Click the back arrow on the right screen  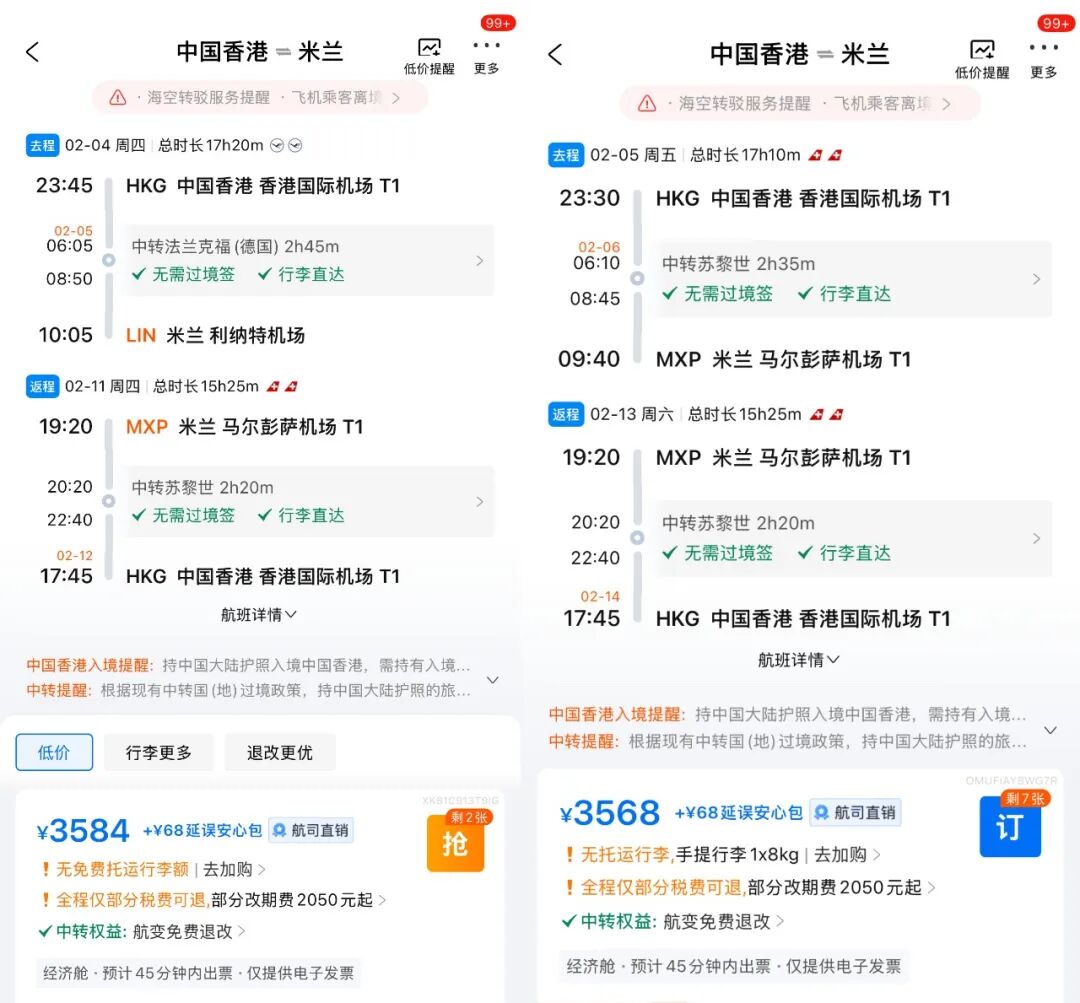(x=555, y=55)
